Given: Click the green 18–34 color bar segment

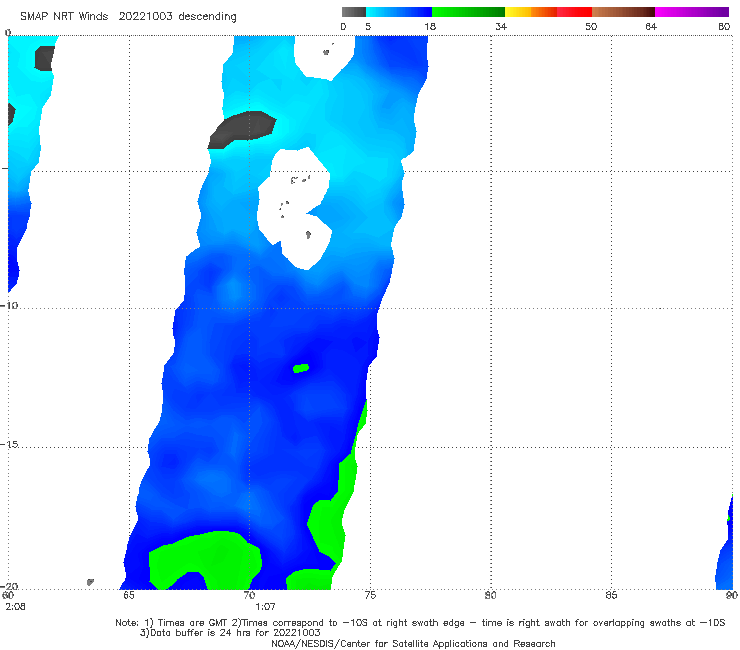Looking at the screenshot, I should (468, 12).
